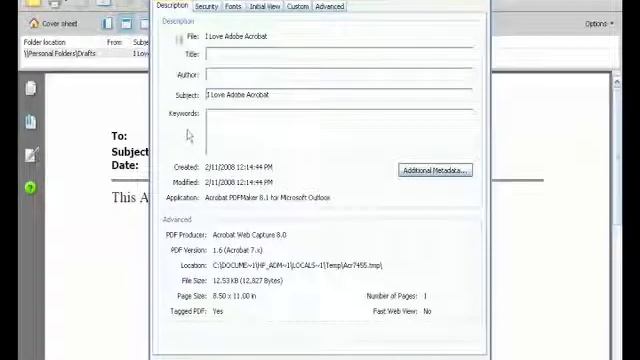The image size is (640, 360).
Task: Click the Number of Pages value 1
Action: point(425,296)
